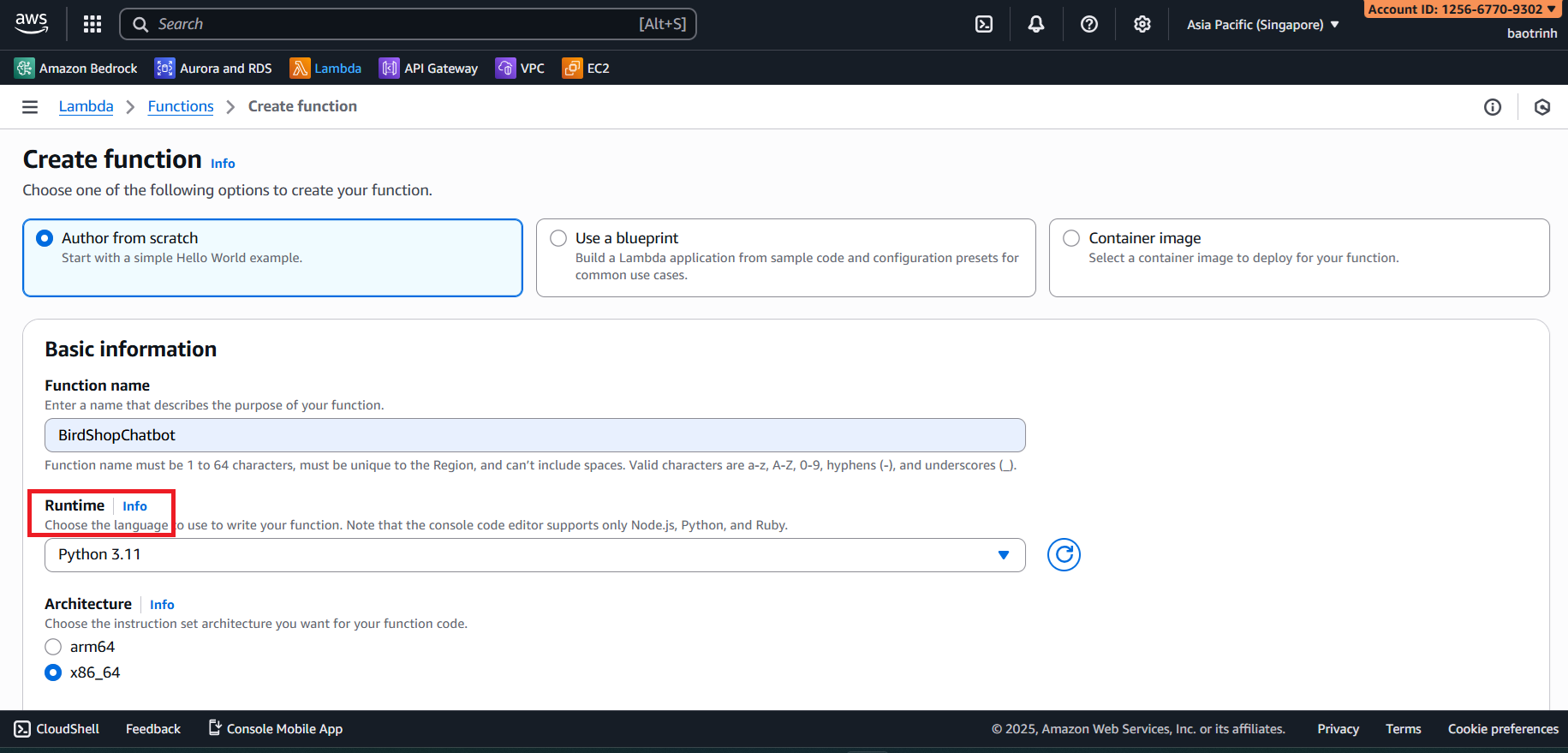Open Cookie preferences in footer
Image resolution: width=1568 pixels, height=753 pixels.
pyautogui.click(x=1503, y=729)
